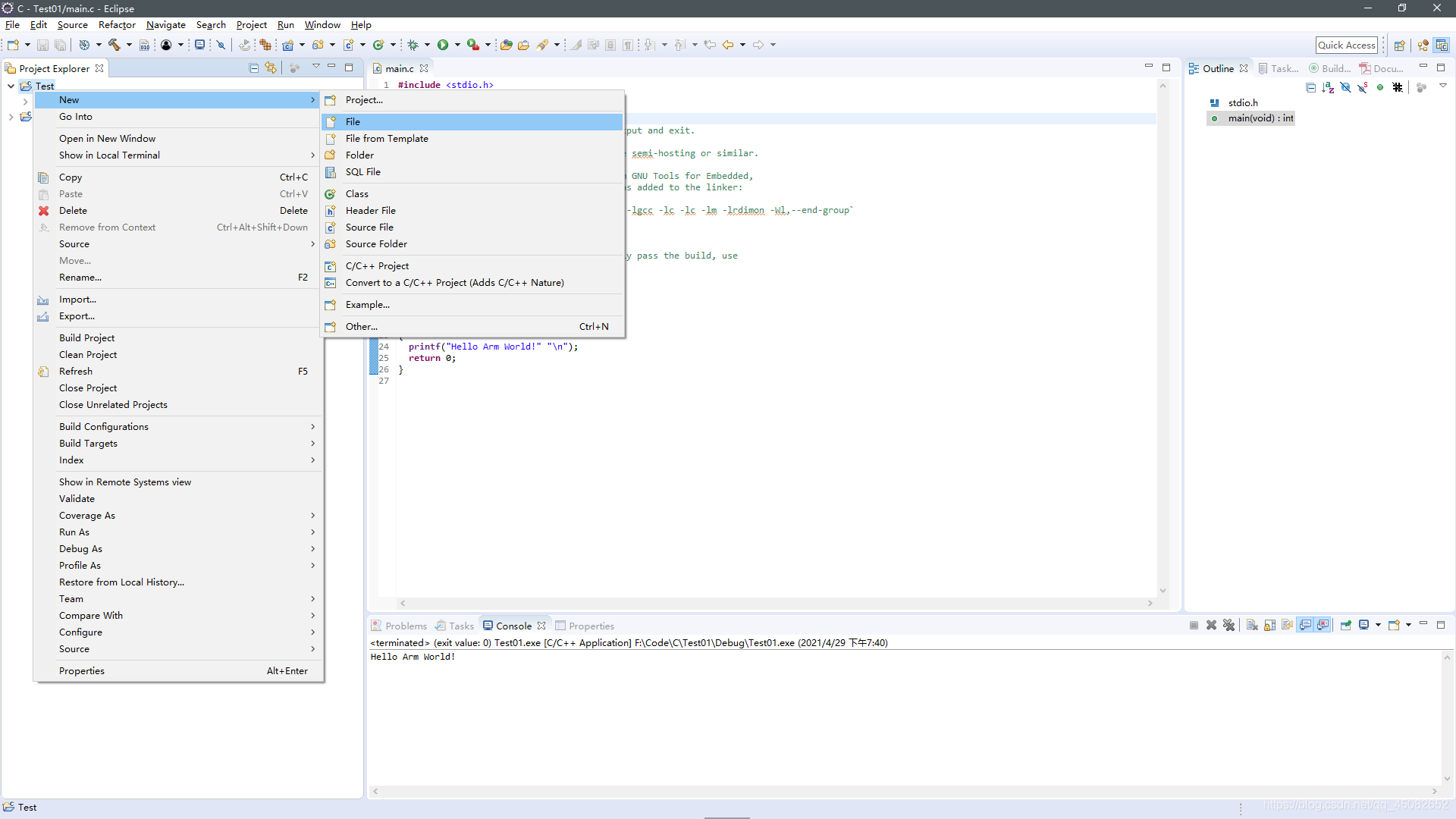Click Clear Console icon
Viewport: 1456px width, 819px height.
[1252, 625]
